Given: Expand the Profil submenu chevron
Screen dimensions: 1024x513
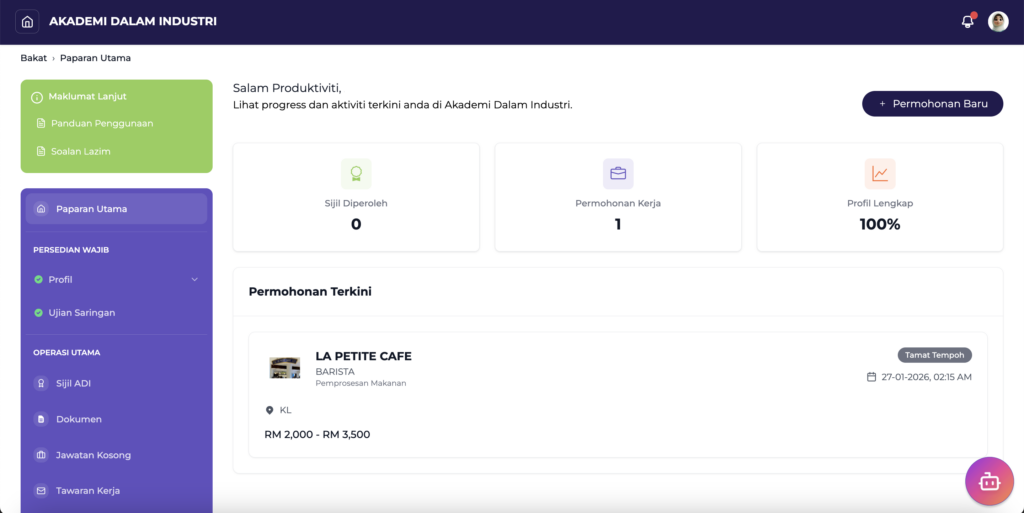Looking at the screenshot, I should 195,280.
